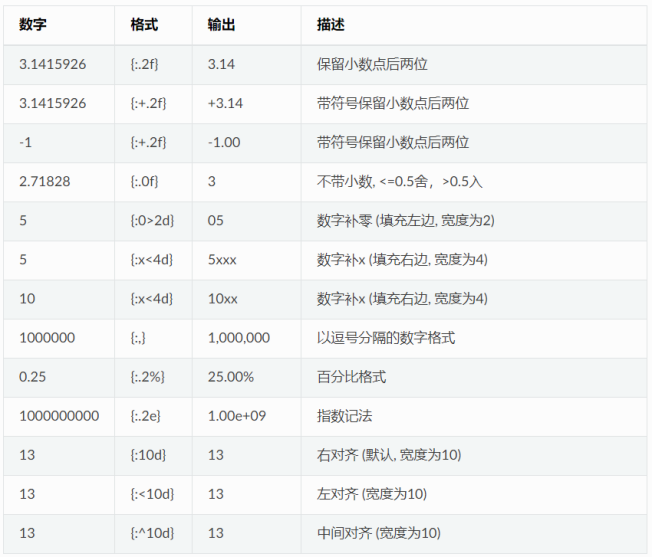
Task: Click the number cell 1000000000
Action: (59, 416)
